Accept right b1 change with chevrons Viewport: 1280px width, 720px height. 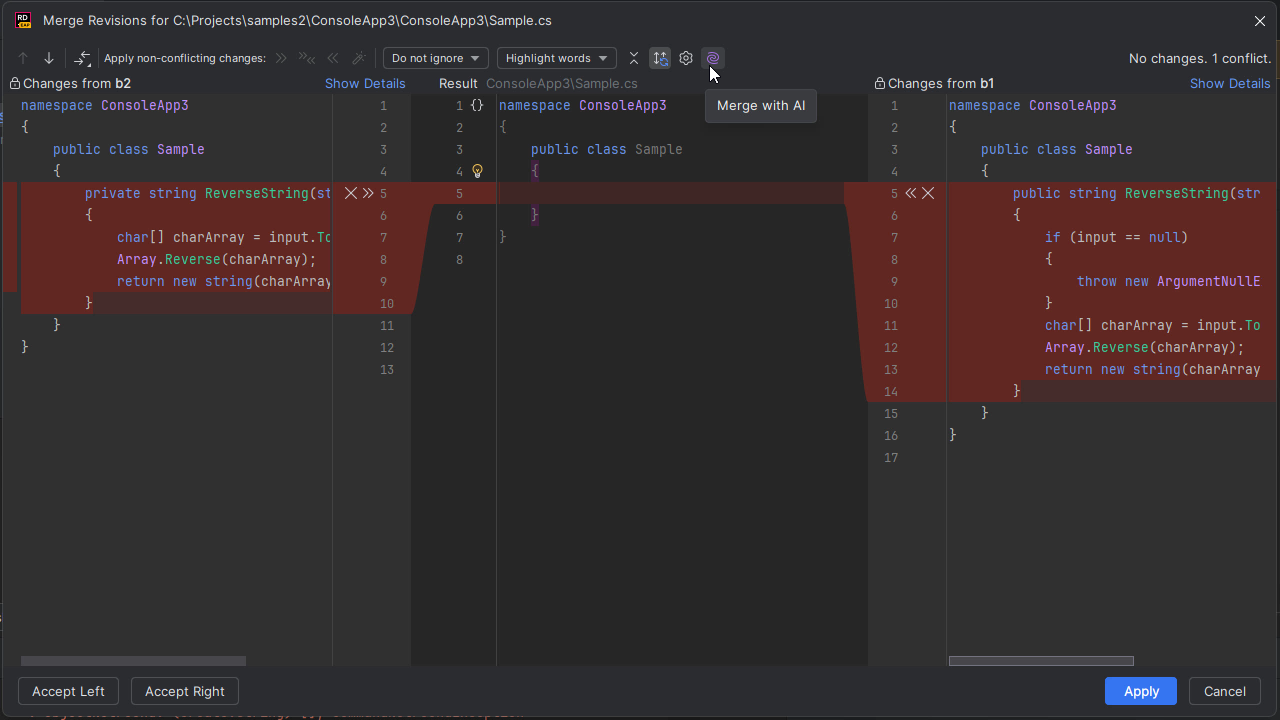(x=910, y=193)
